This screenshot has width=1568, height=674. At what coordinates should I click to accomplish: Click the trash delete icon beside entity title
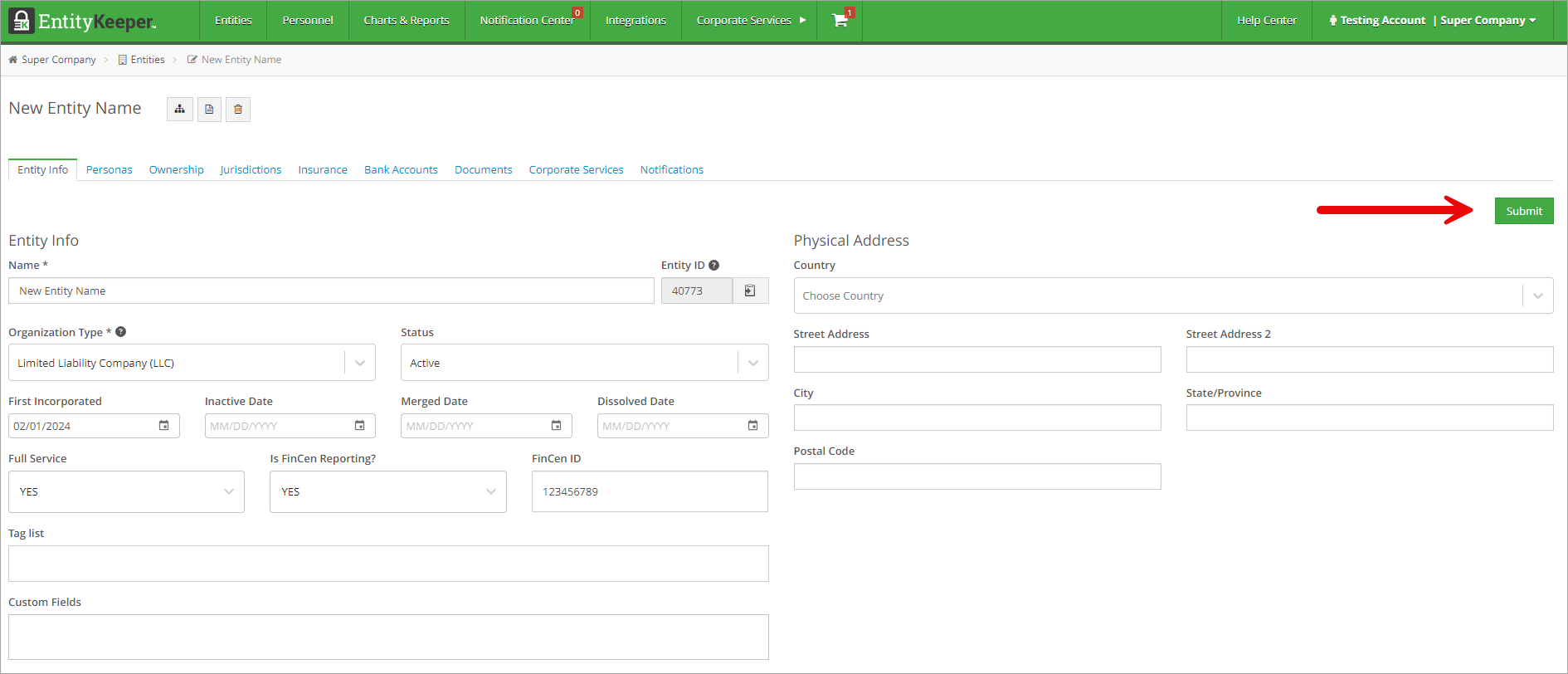(x=238, y=109)
